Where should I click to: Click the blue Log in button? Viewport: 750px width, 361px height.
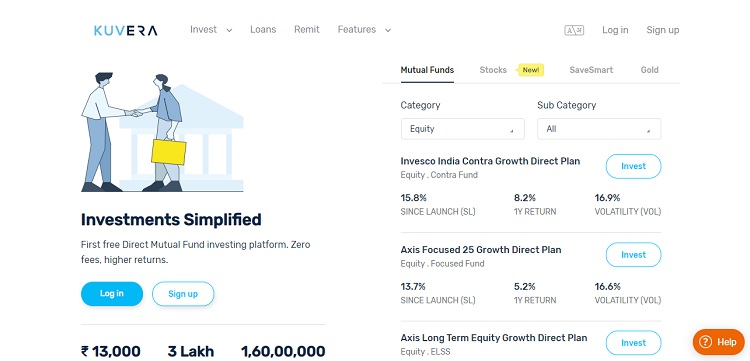[x=112, y=294]
